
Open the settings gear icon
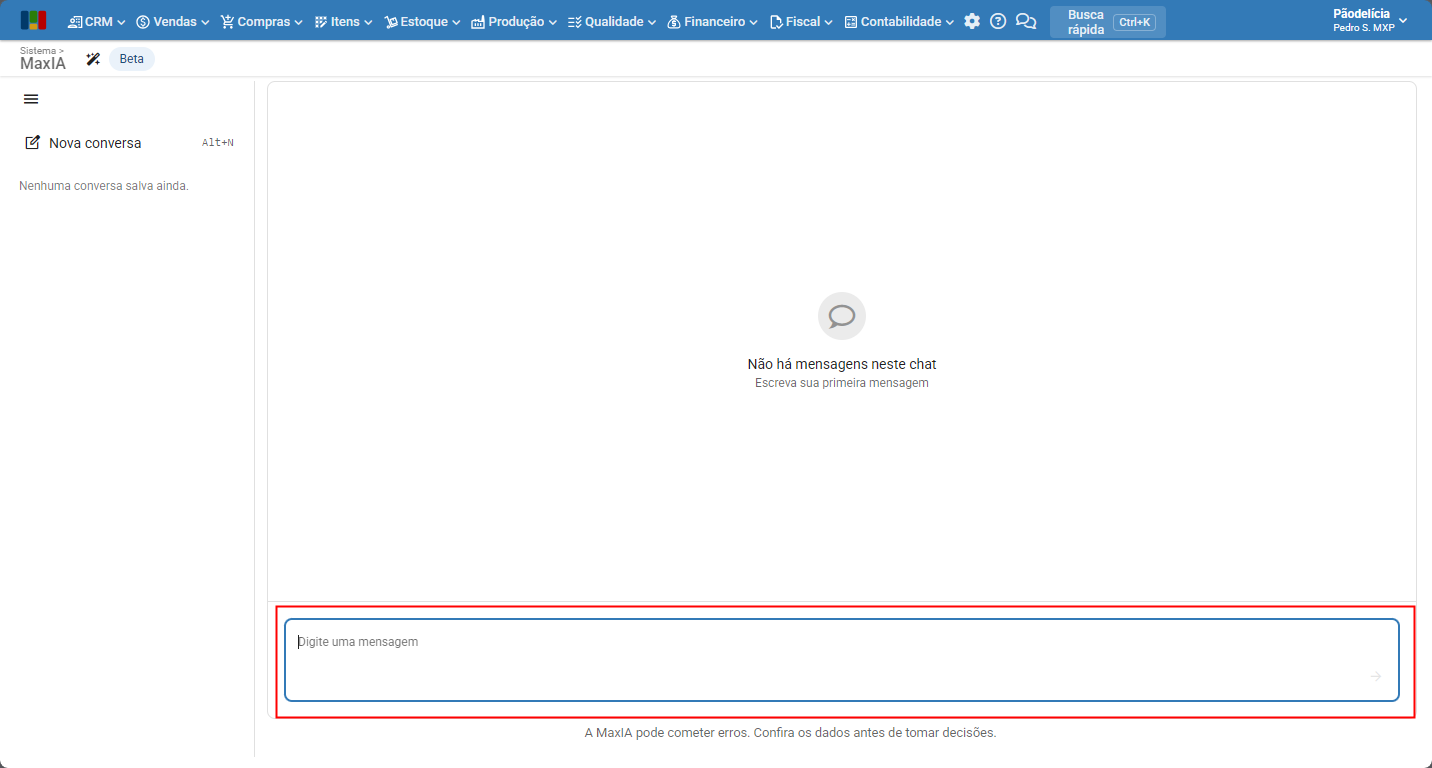click(x=972, y=21)
